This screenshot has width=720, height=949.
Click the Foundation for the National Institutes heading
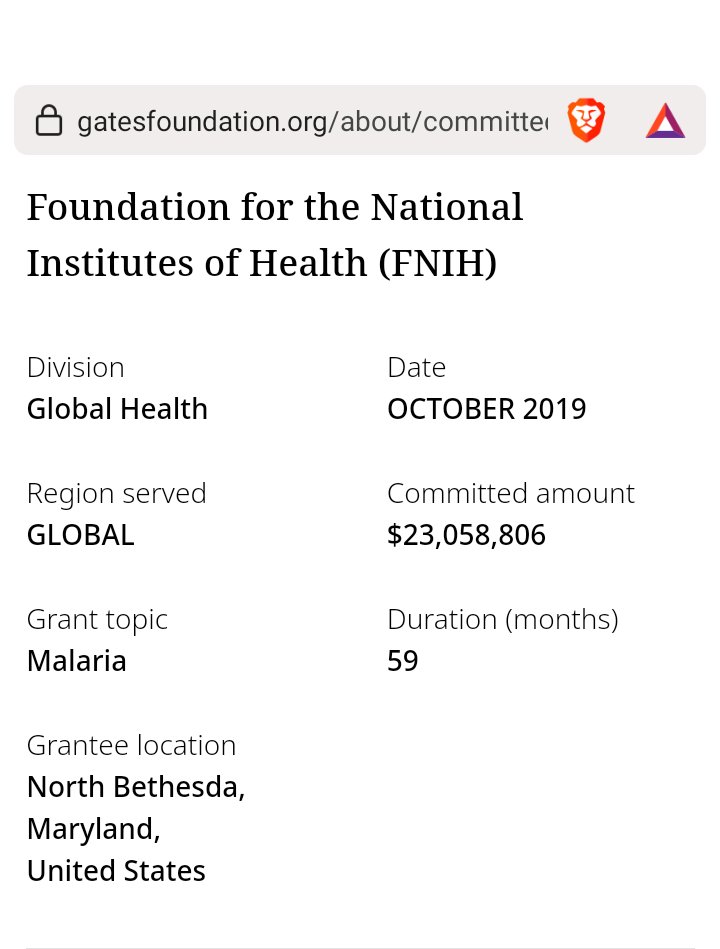275,235
